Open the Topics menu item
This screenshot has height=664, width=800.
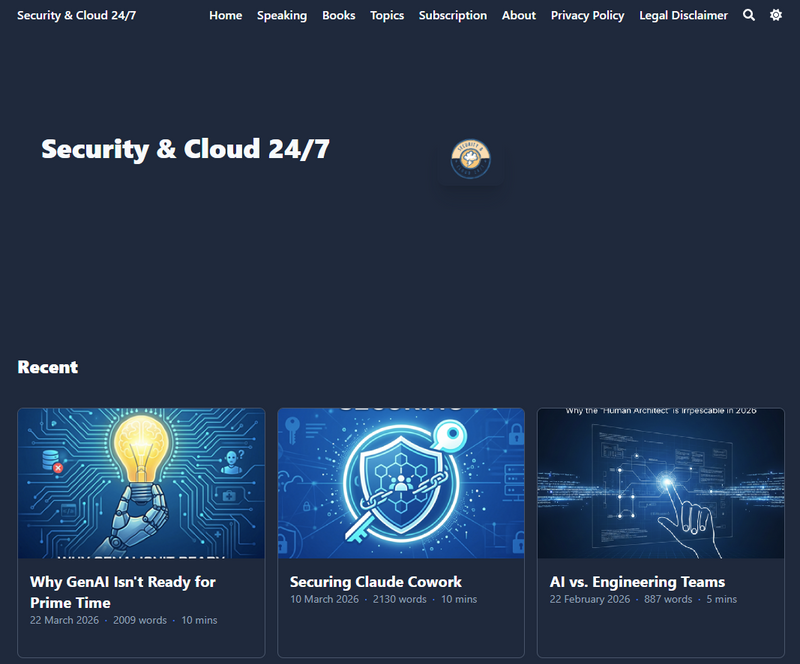point(387,15)
